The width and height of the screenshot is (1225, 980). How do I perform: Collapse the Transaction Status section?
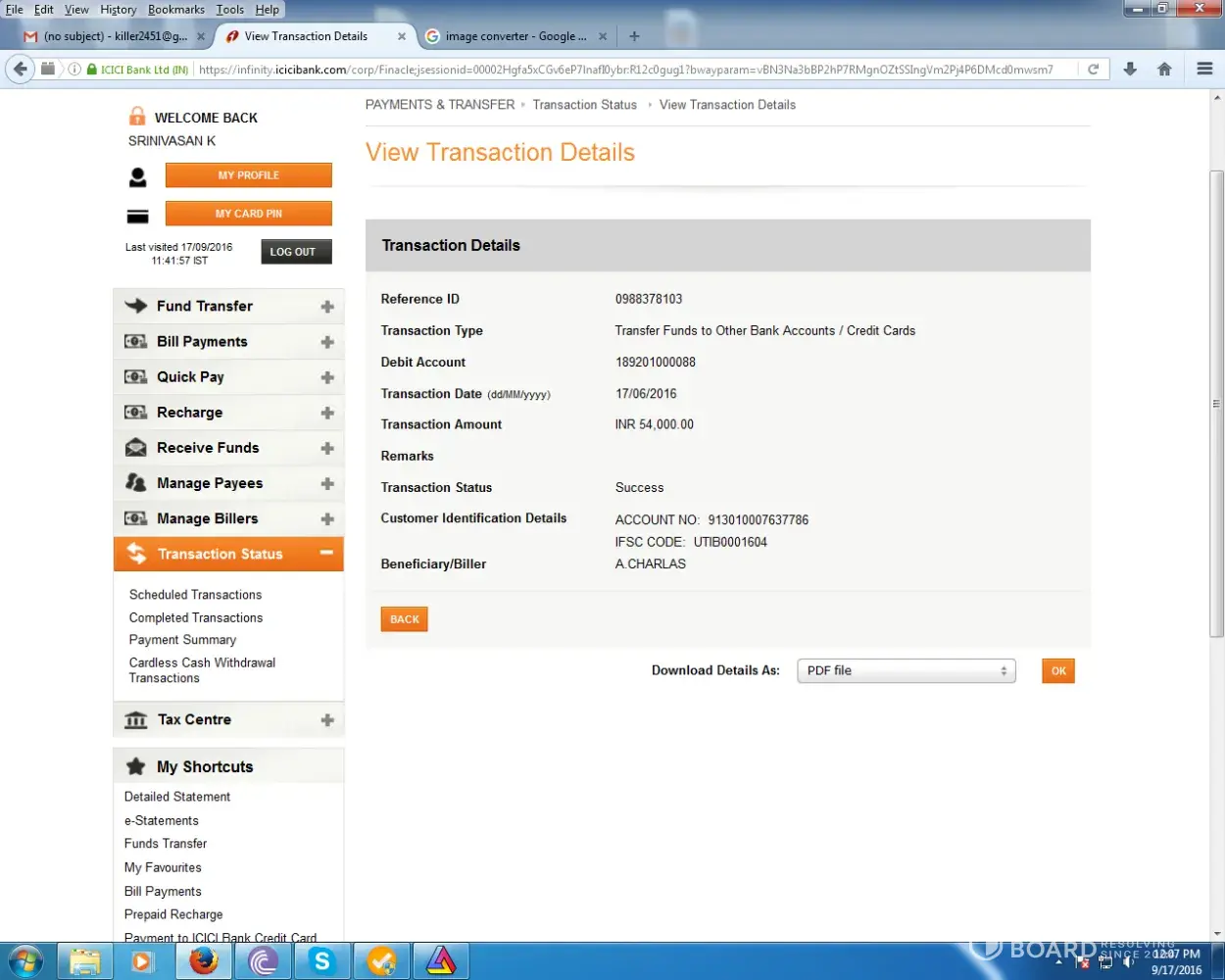[x=326, y=554]
